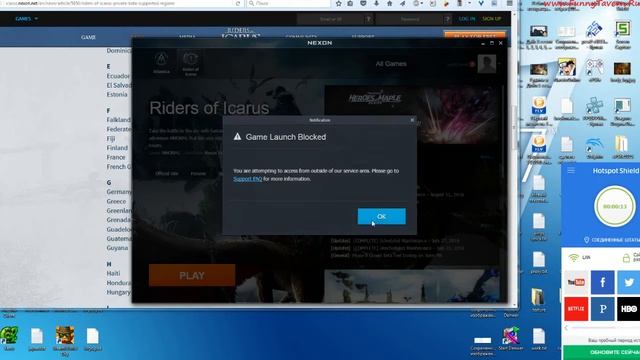Select the Riders of Icarus game icon tab
Image resolution: width=640 pixels, height=360 pixels.
coord(190,63)
